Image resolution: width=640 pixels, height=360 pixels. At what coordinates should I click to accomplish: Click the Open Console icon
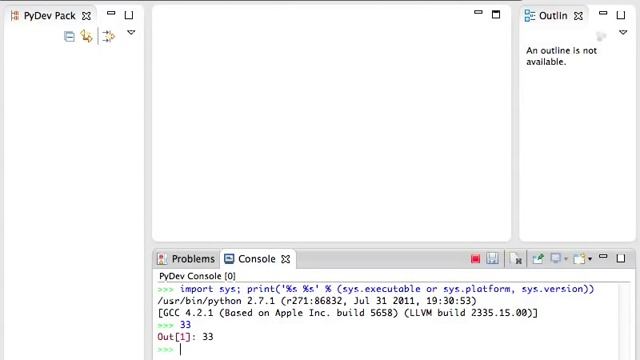580,259
